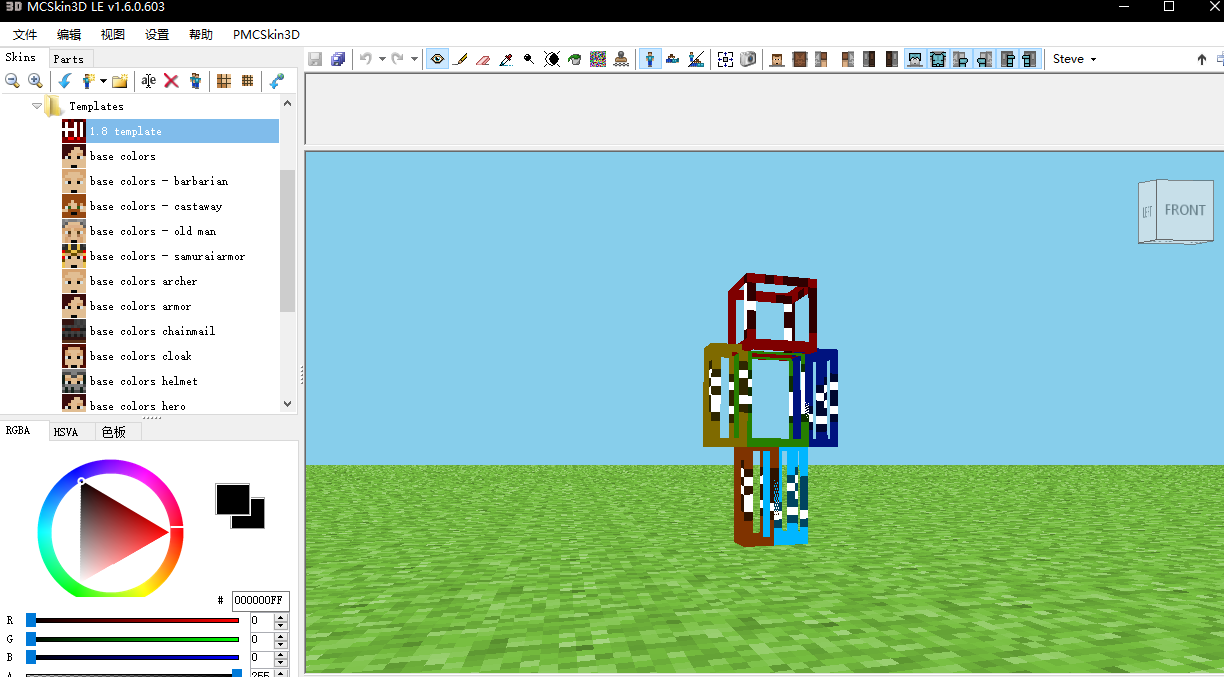The height and width of the screenshot is (677, 1224).
Task: Toggle the 3D perspective view mode (Steve figure)
Action: [650, 59]
